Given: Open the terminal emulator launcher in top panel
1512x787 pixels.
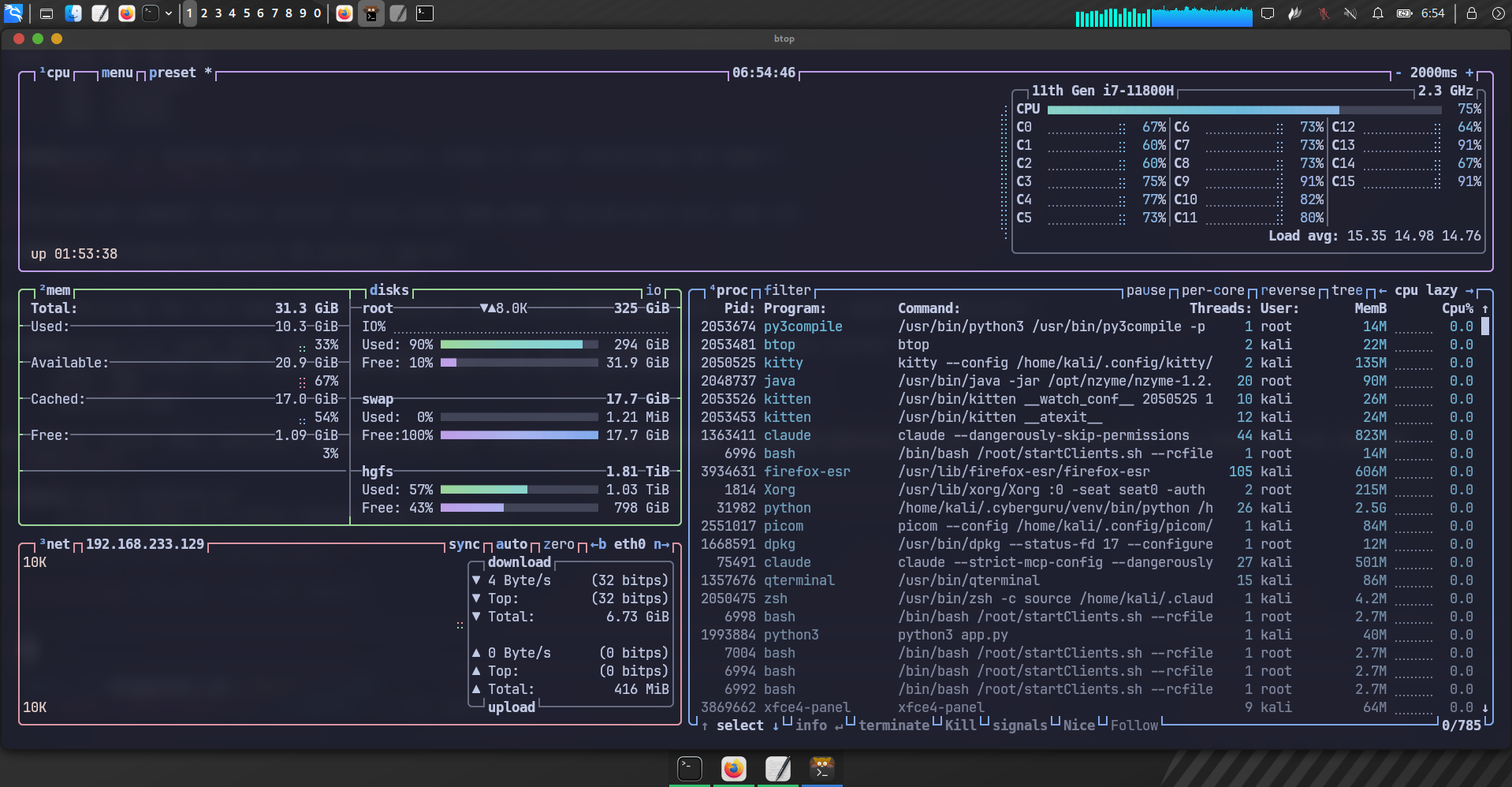Looking at the screenshot, I should tap(151, 13).
